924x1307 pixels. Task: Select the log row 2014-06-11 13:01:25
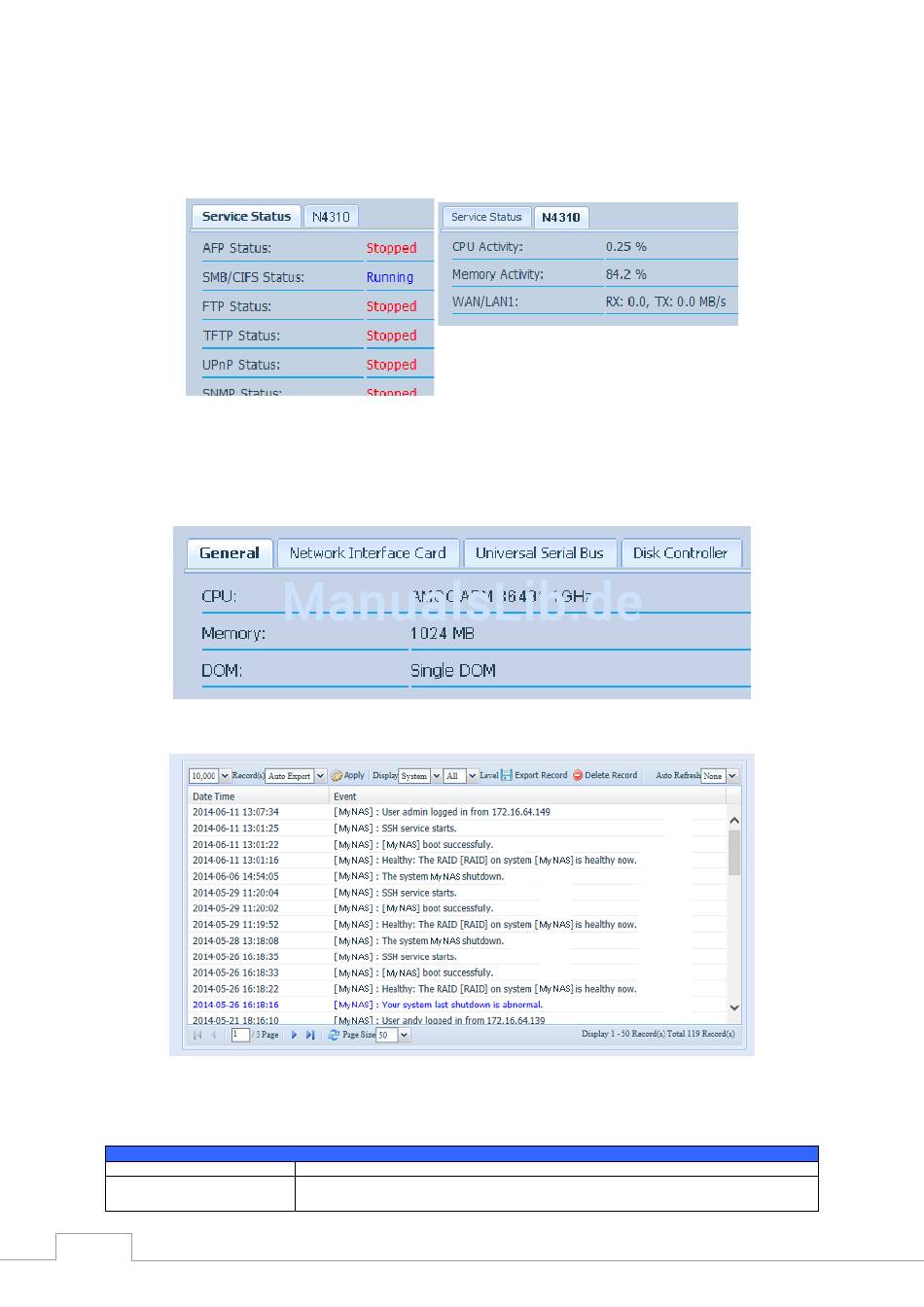pos(457,829)
